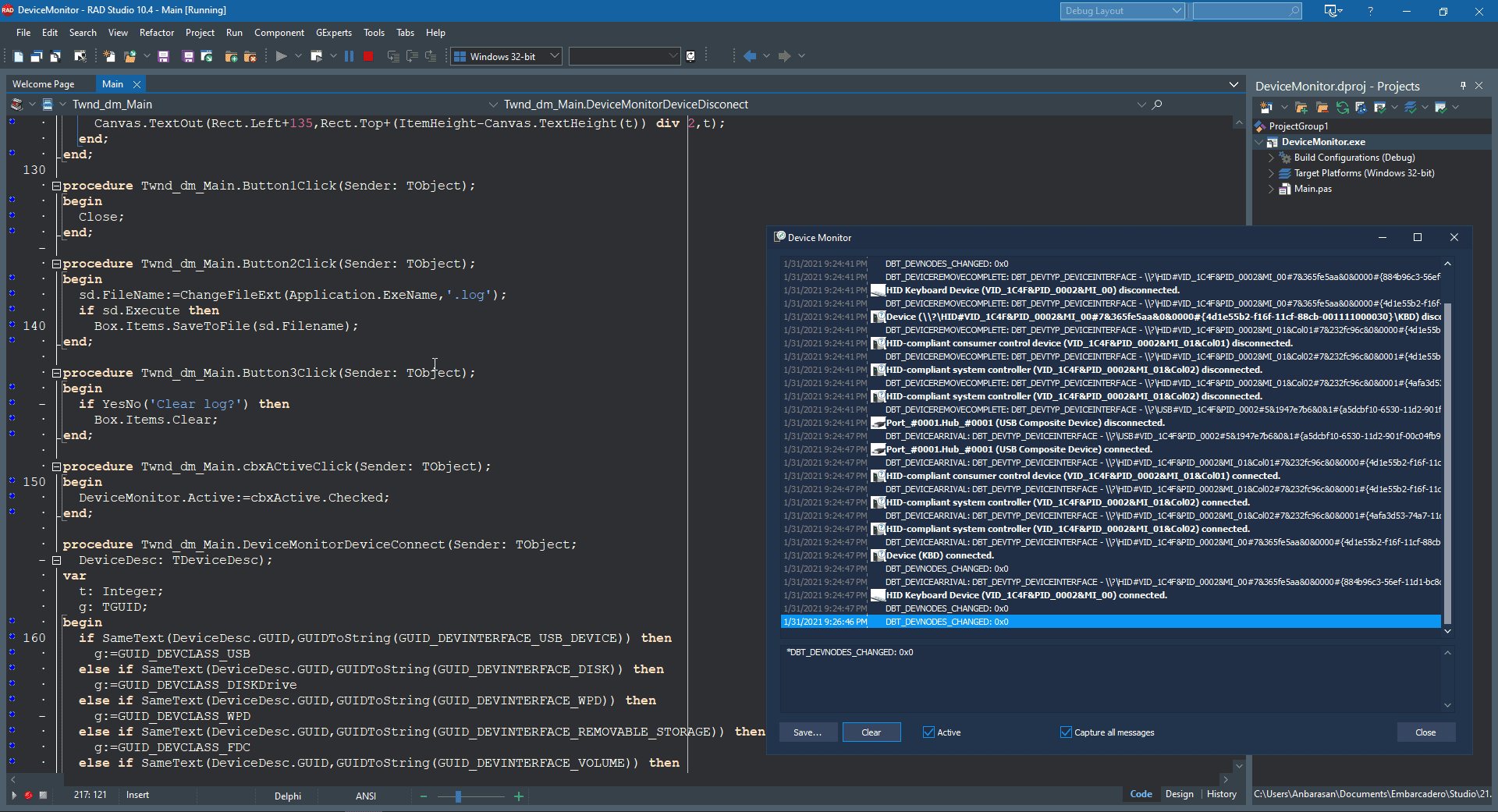Screen dimensions: 1498x812
Task: Toggle the Active checkbox in Device Monitor
Action: tap(928, 732)
